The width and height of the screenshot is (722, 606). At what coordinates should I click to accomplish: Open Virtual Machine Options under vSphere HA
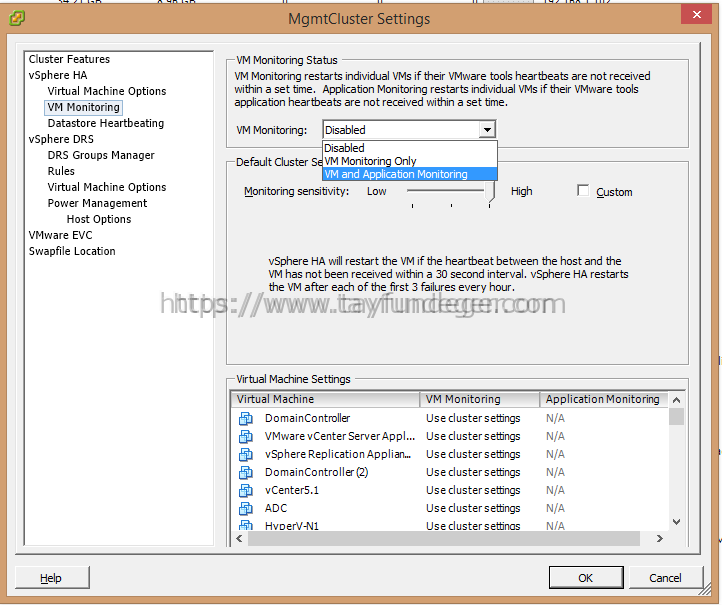pyautogui.click(x=107, y=91)
